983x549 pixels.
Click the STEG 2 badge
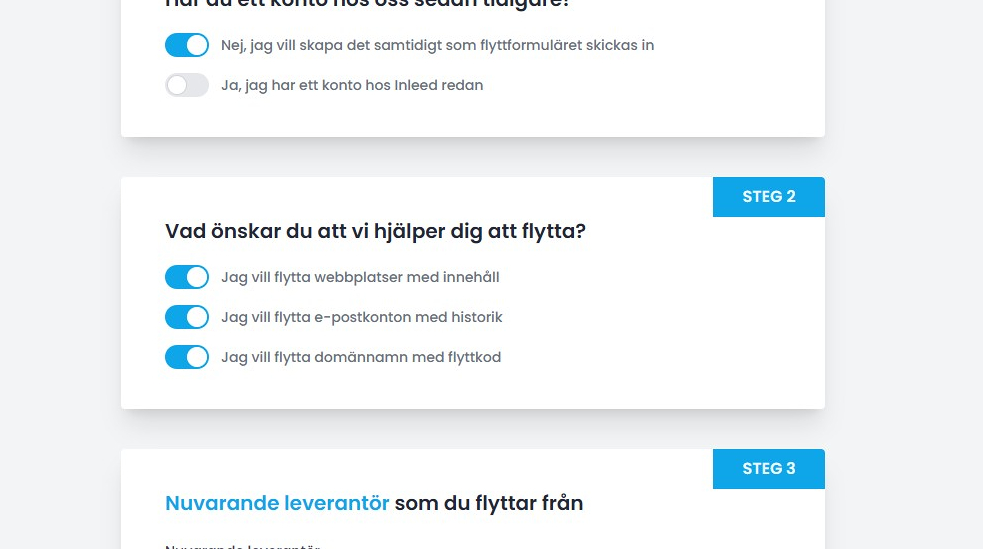[x=769, y=197]
